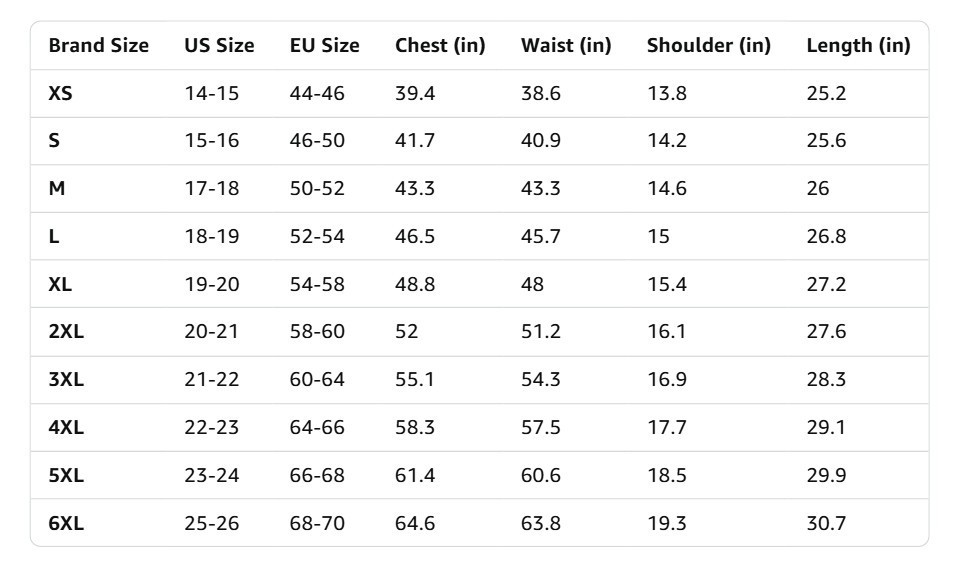Click the Waist (in) column header

click(566, 45)
